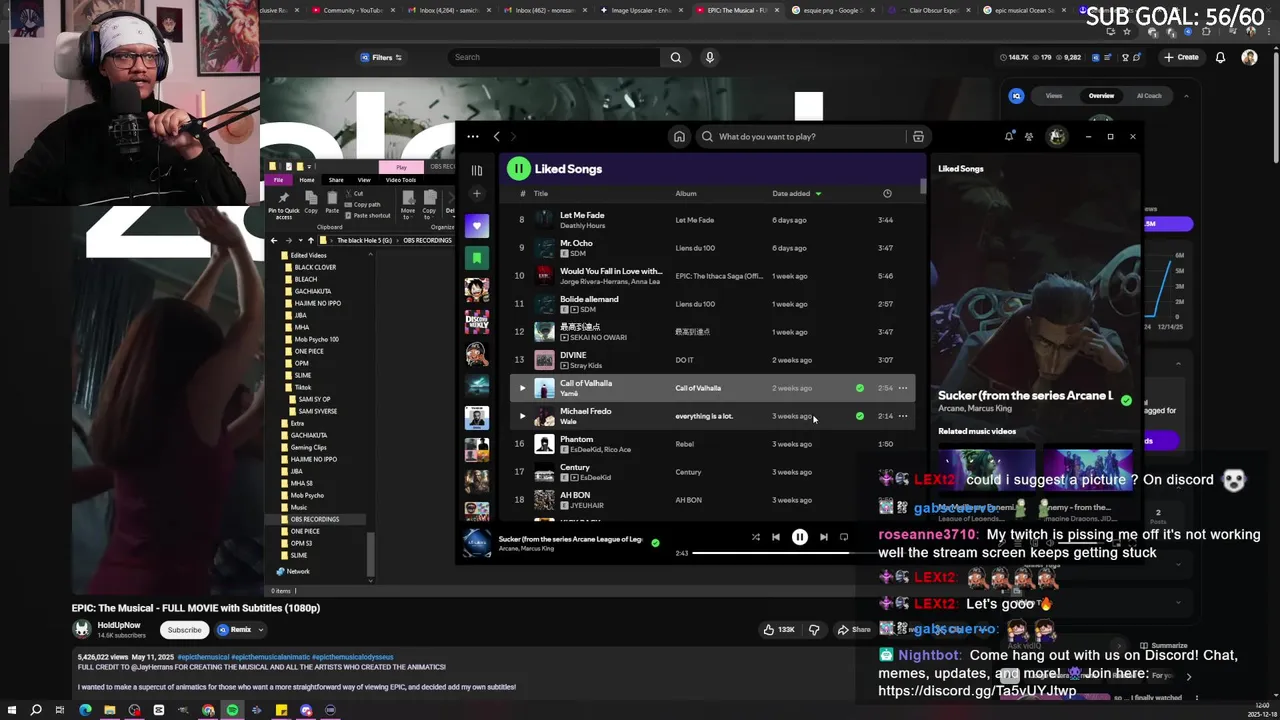
Task: Open the Discover Weekly playlist tile
Action: [x=477, y=322]
